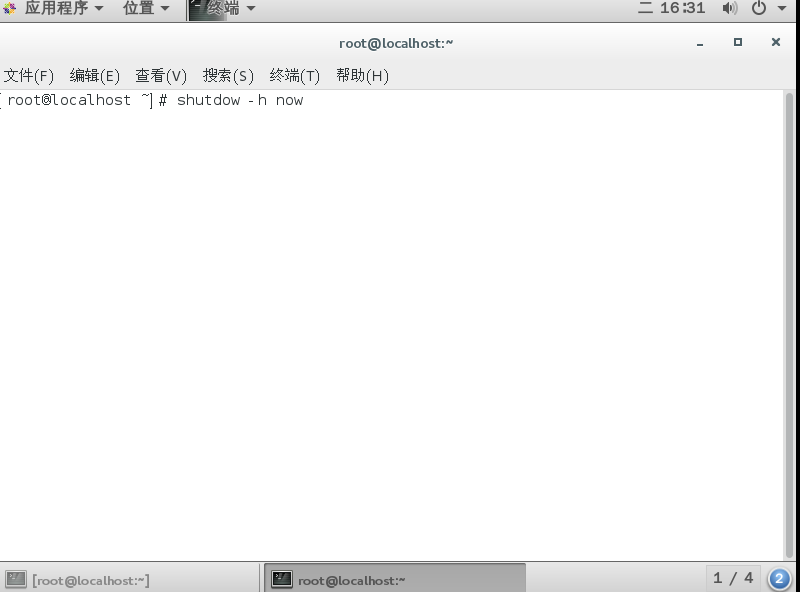Open the 搜索(S) menu

(x=228, y=76)
